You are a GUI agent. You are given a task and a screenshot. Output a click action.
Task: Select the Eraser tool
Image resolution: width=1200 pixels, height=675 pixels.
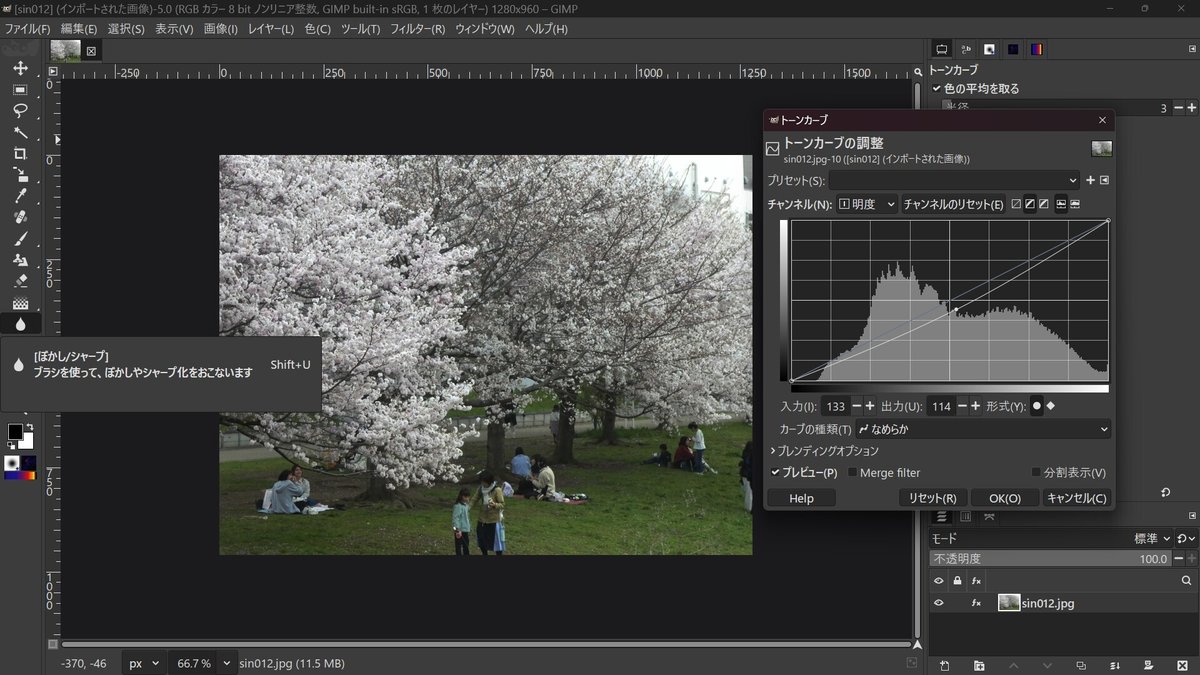21,282
